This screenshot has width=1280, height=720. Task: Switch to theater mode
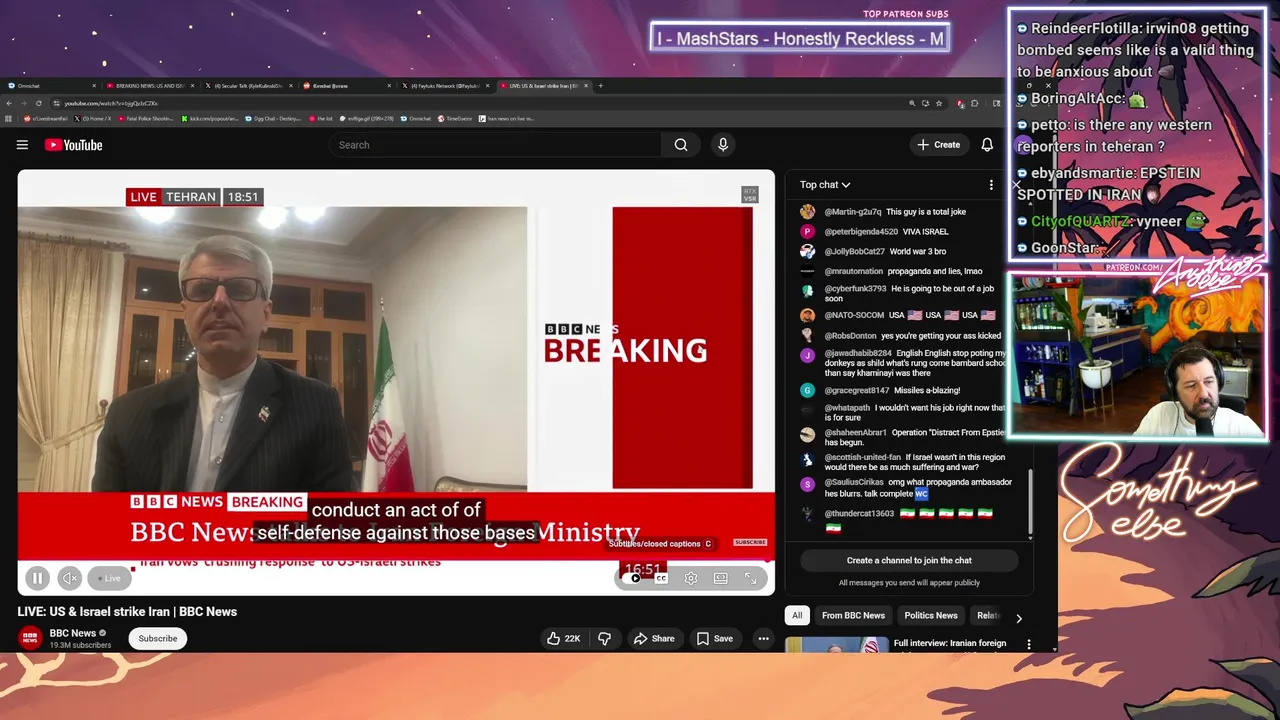click(720, 578)
